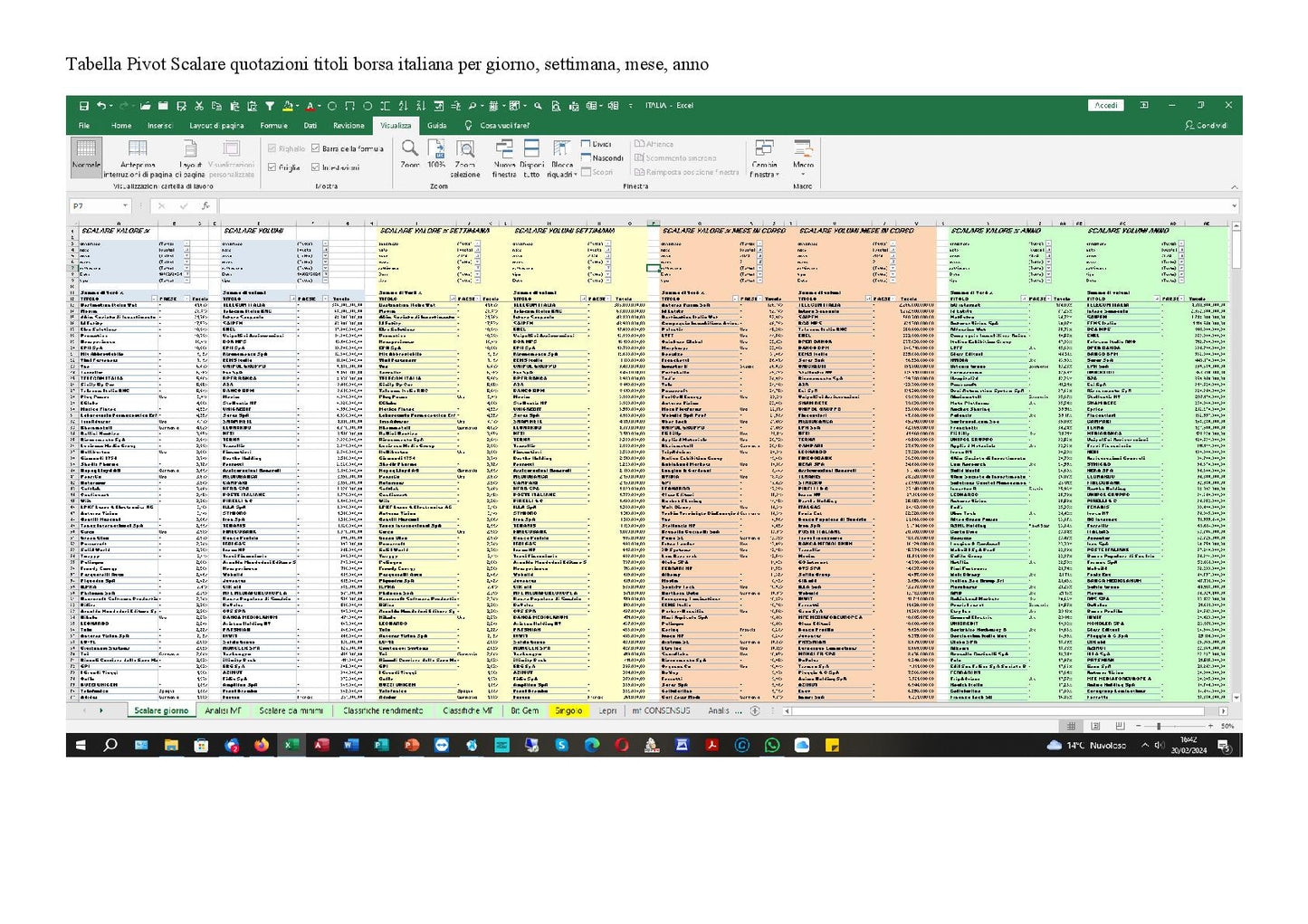This screenshot has height=924, width=1308.
Task: Toggle the Griglia checkbox
Action: tap(272, 167)
